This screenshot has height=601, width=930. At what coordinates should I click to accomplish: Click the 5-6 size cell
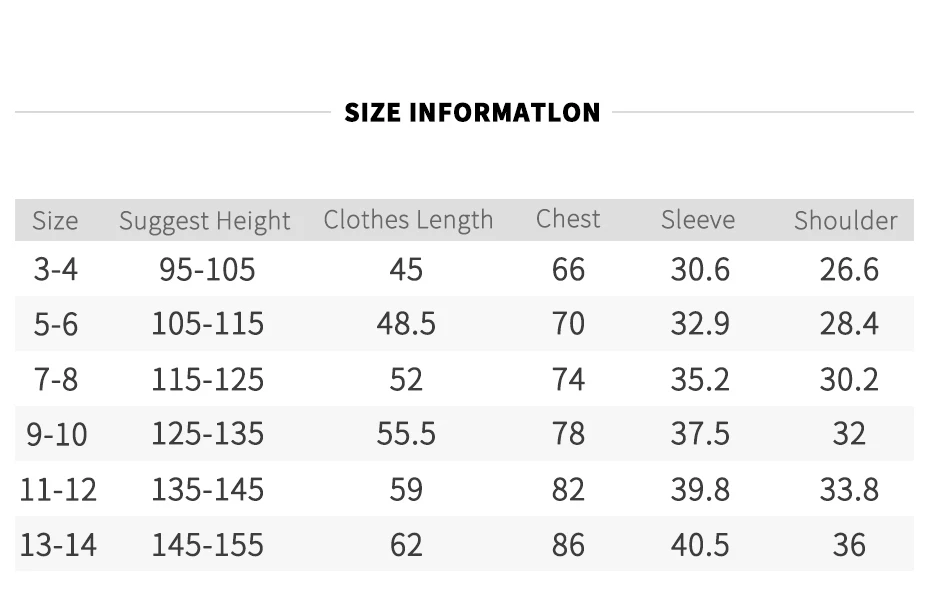pos(56,325)
